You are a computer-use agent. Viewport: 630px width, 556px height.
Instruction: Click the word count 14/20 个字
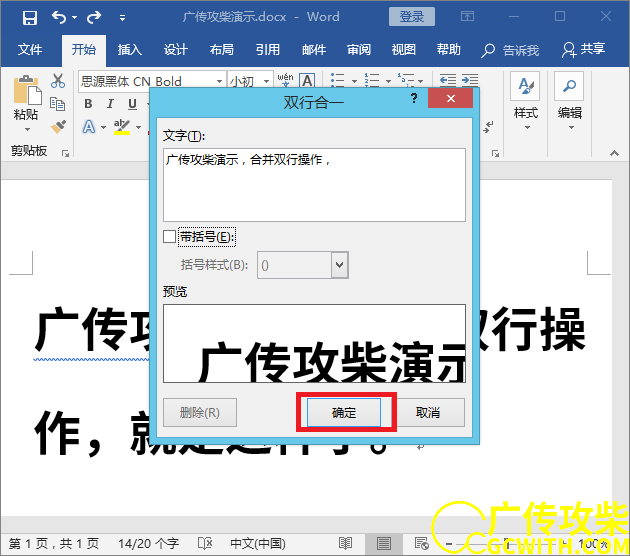pos(148,544)
